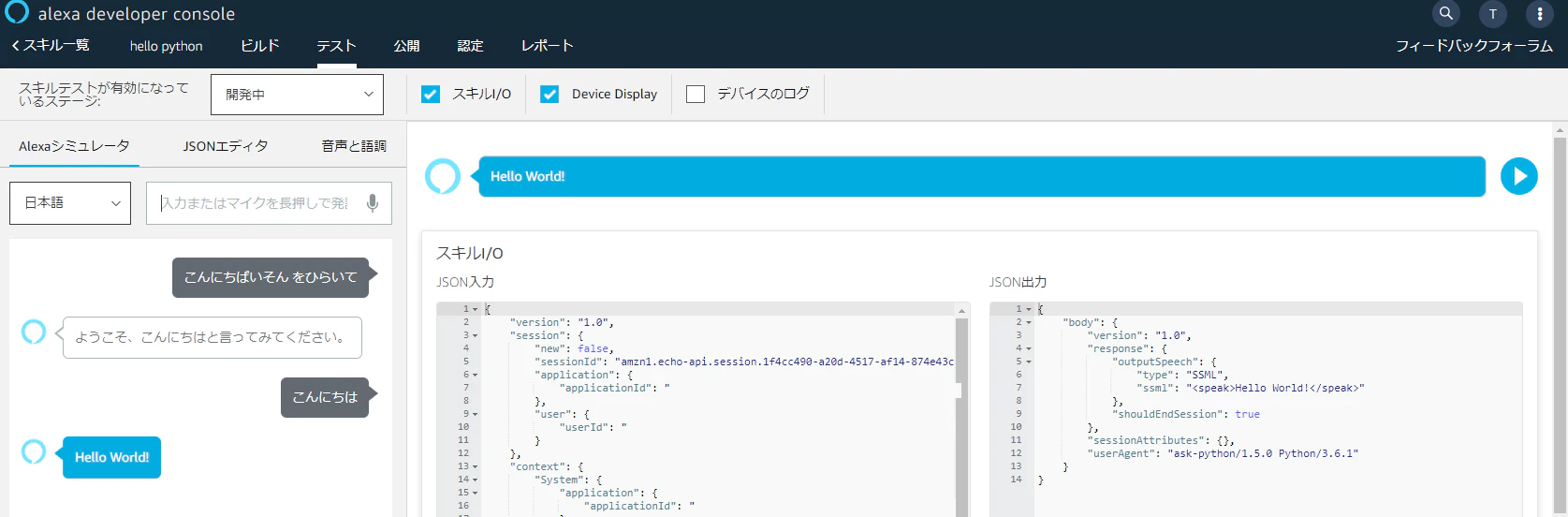Click the large Hello World! speech bar
The width and height of the screenshot is (1568, 517).
pyautogui.click(x=982, y=176)
